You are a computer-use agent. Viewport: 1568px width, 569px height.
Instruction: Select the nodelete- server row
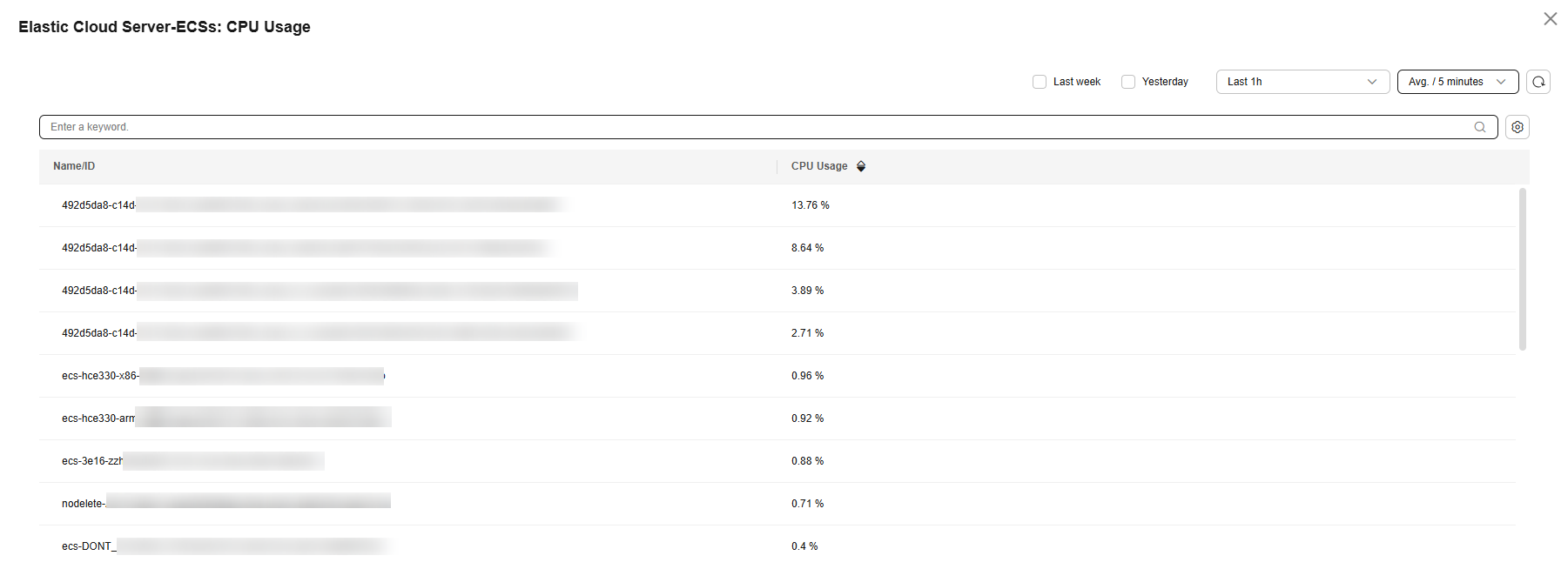(84, 504)
